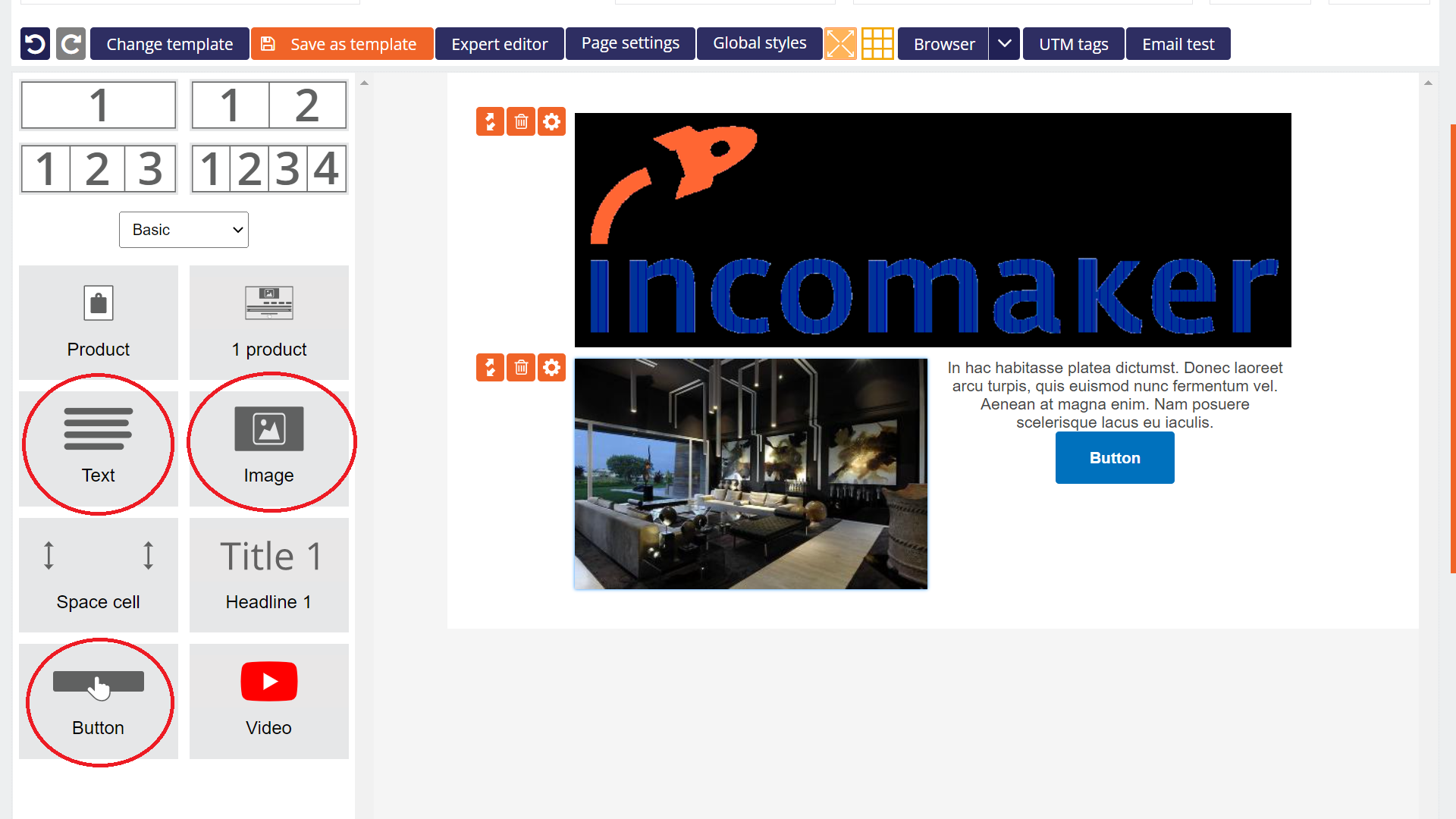Click the blue Button in the email
Viewport: 1456px width, 819px height.
pos(1115,458)
